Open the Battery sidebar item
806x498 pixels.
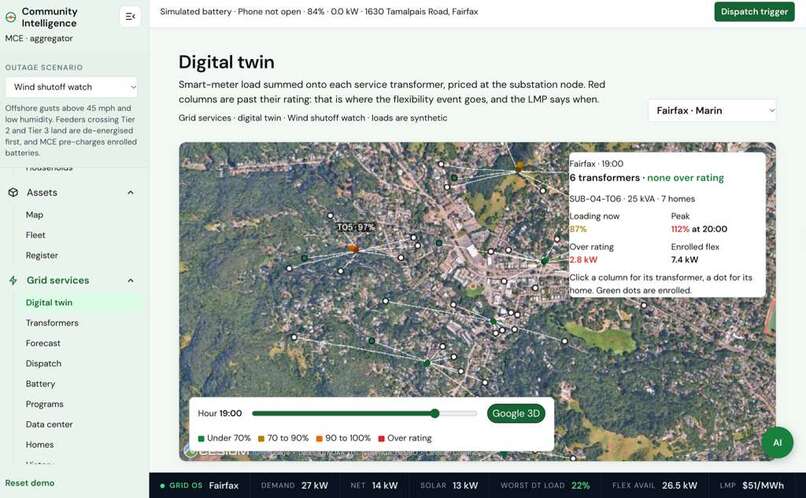pos(40,383)
